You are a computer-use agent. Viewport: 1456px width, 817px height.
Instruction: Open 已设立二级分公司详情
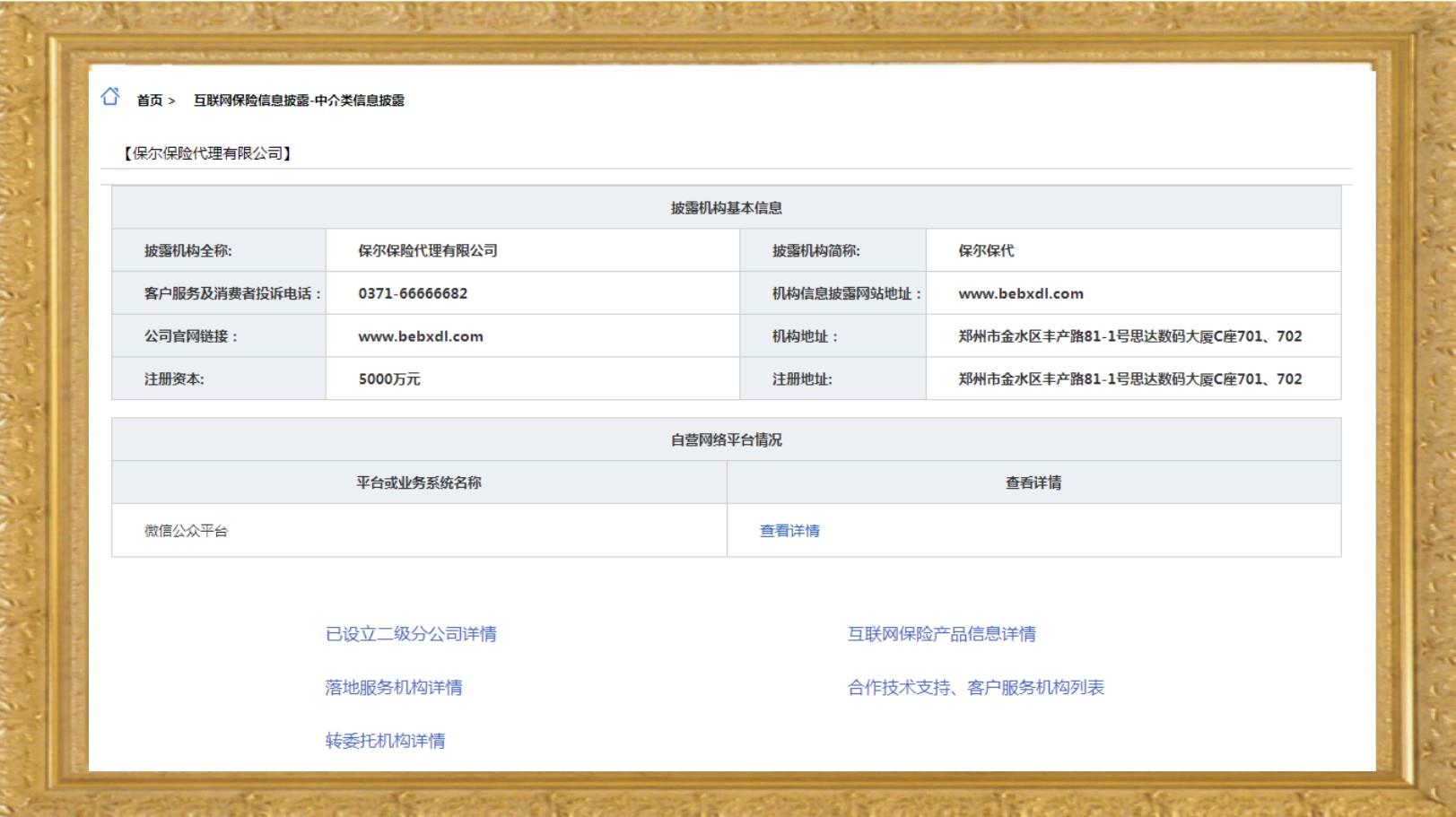pyautogui.click(x=411, y=634)
